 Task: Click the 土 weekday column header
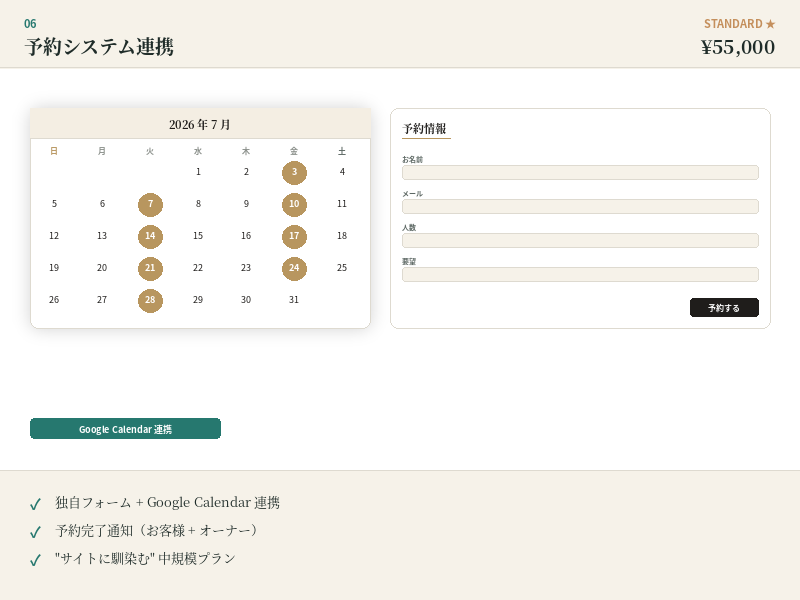click(342, 151)
